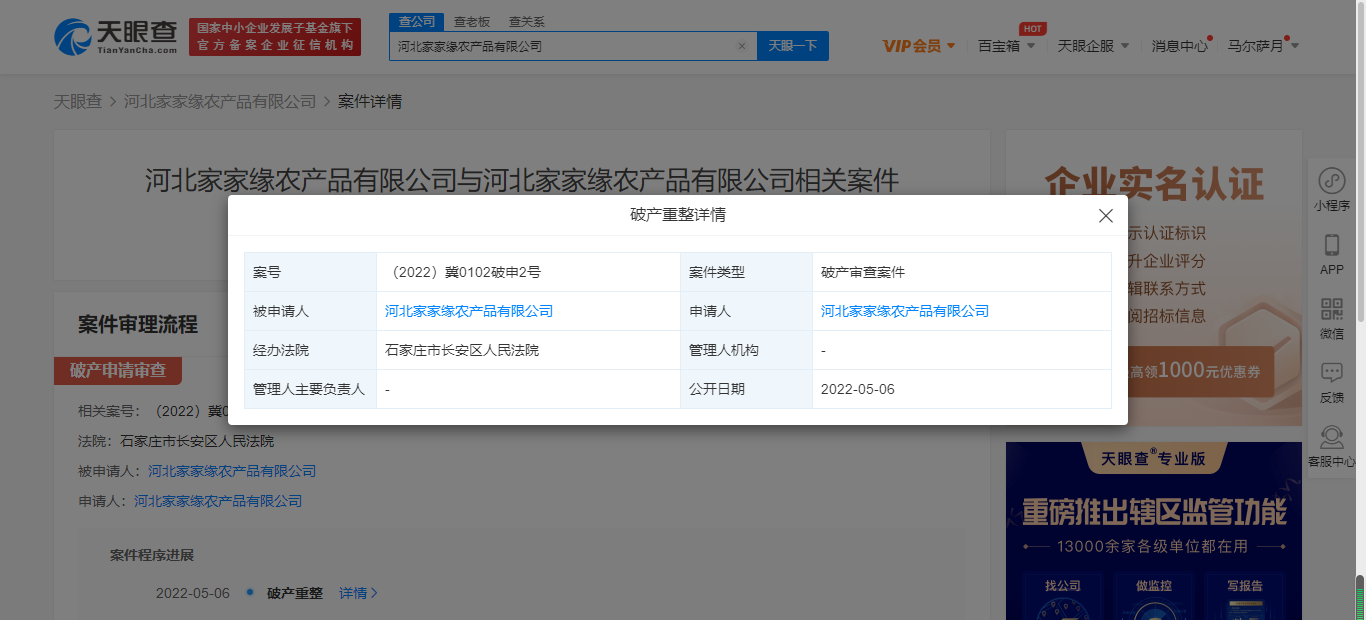The height and width of the screenshot is (620, 1366).
Task: Open the TianYanCha logo homepage
Action: [116, 37]
